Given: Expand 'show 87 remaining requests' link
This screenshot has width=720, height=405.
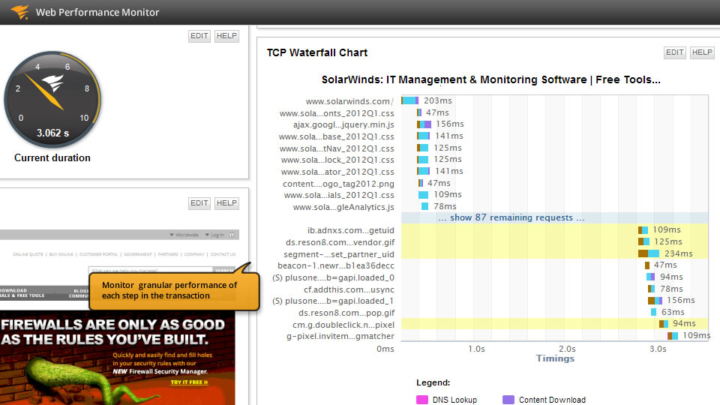Looking at the screenshot, I should pos(511,218).
